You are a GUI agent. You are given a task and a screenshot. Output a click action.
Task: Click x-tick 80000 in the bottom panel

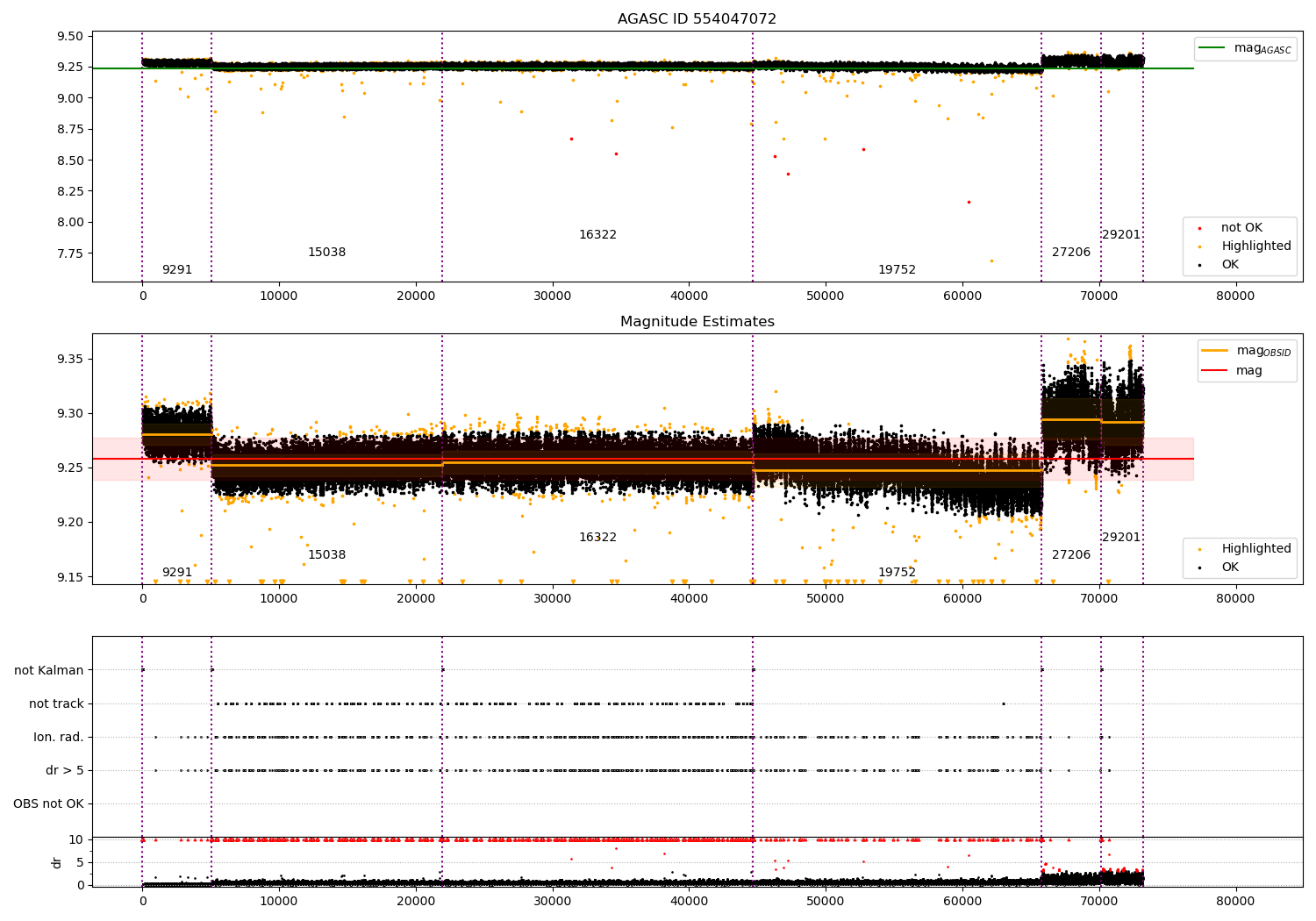pos(1235,902)
